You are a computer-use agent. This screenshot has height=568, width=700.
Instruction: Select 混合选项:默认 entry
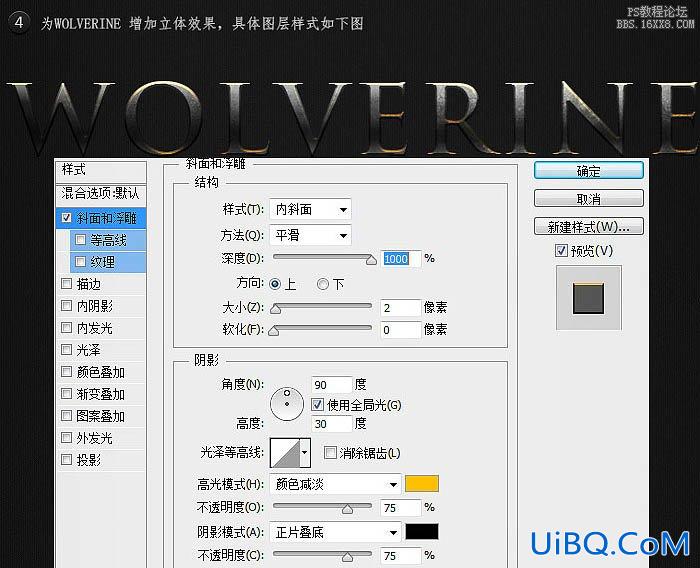point(101,193)
